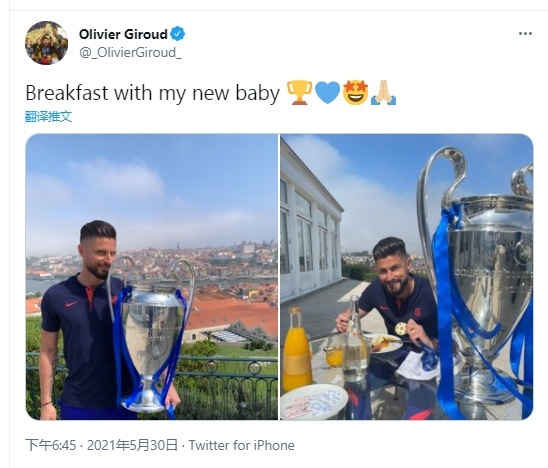Open the right breakfast table photo

click(407, 276)
